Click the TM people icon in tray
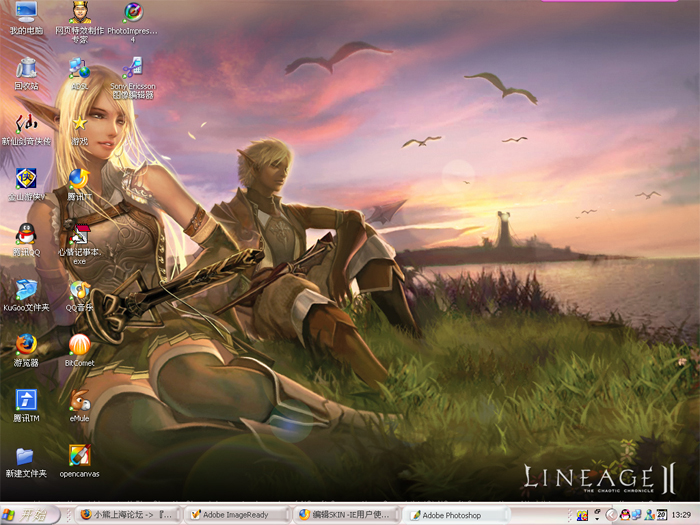 click(650, 515)
